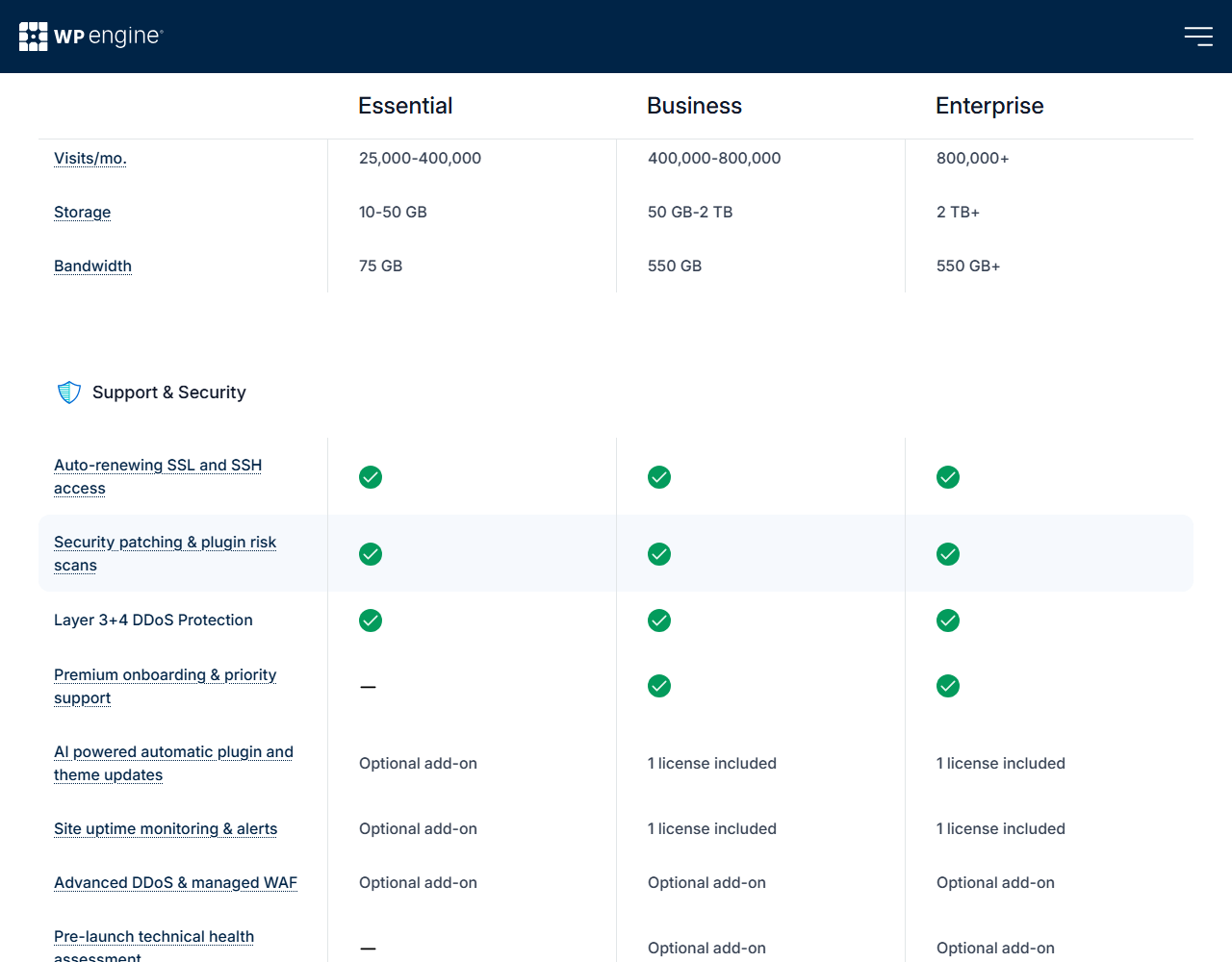Click the 50 GB-2 TB storage value
Image resolution: width=1232 pixels, height=962 pixels.
pyautogui.click(x=690, y=213)
